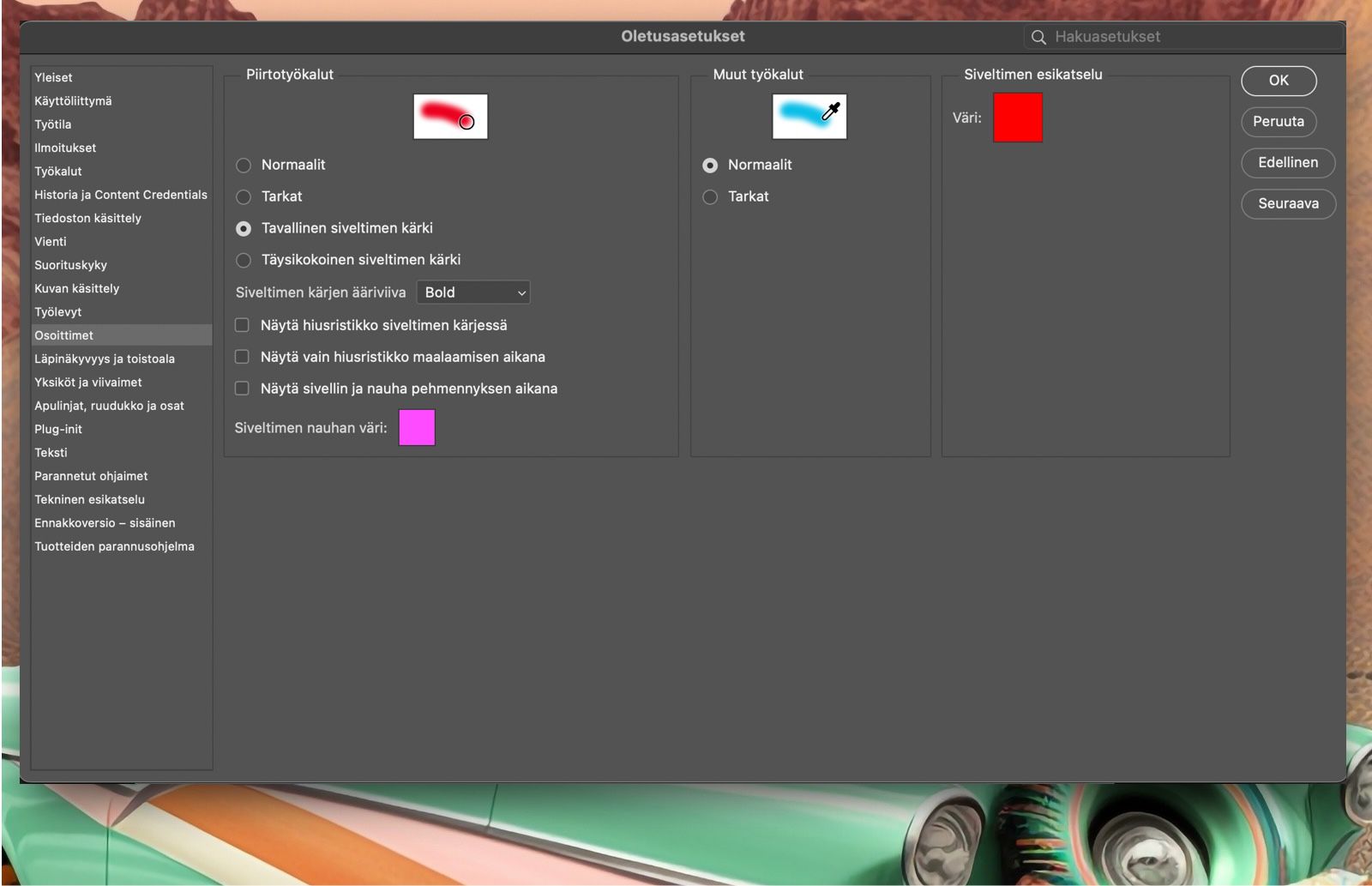Open the Työkalut preferences category
Image resolution: width=1372 pixels, height=886 pixels.
pos(122,172)
